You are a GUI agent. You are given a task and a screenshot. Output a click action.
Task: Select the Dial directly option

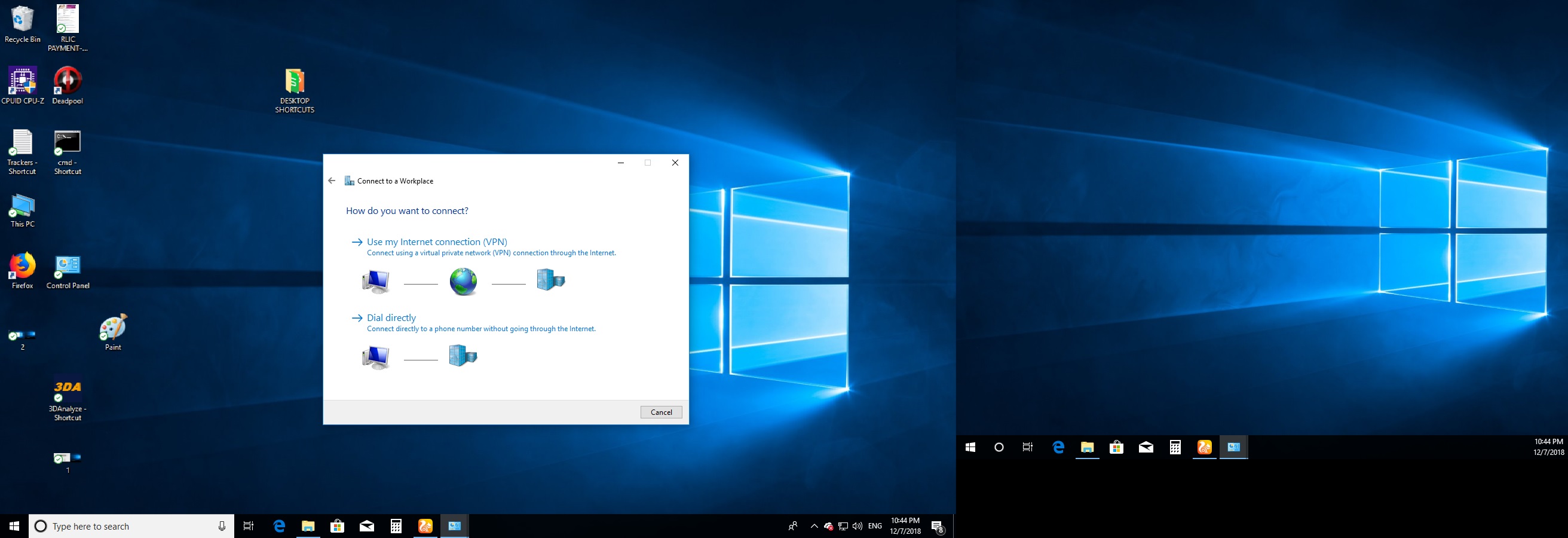coord(391,317)
